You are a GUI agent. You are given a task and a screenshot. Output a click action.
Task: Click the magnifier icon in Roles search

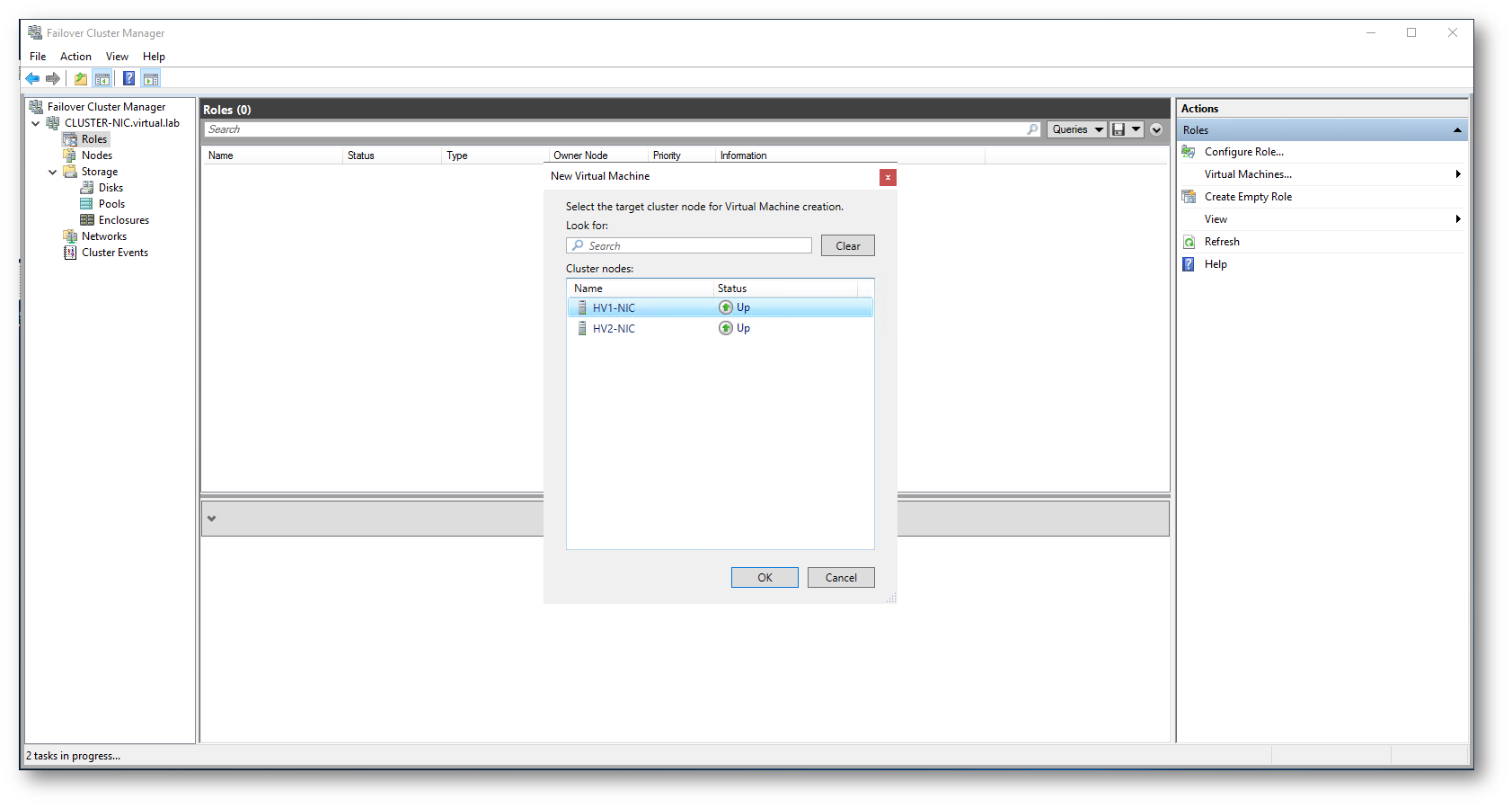[x=1032, y=129]
